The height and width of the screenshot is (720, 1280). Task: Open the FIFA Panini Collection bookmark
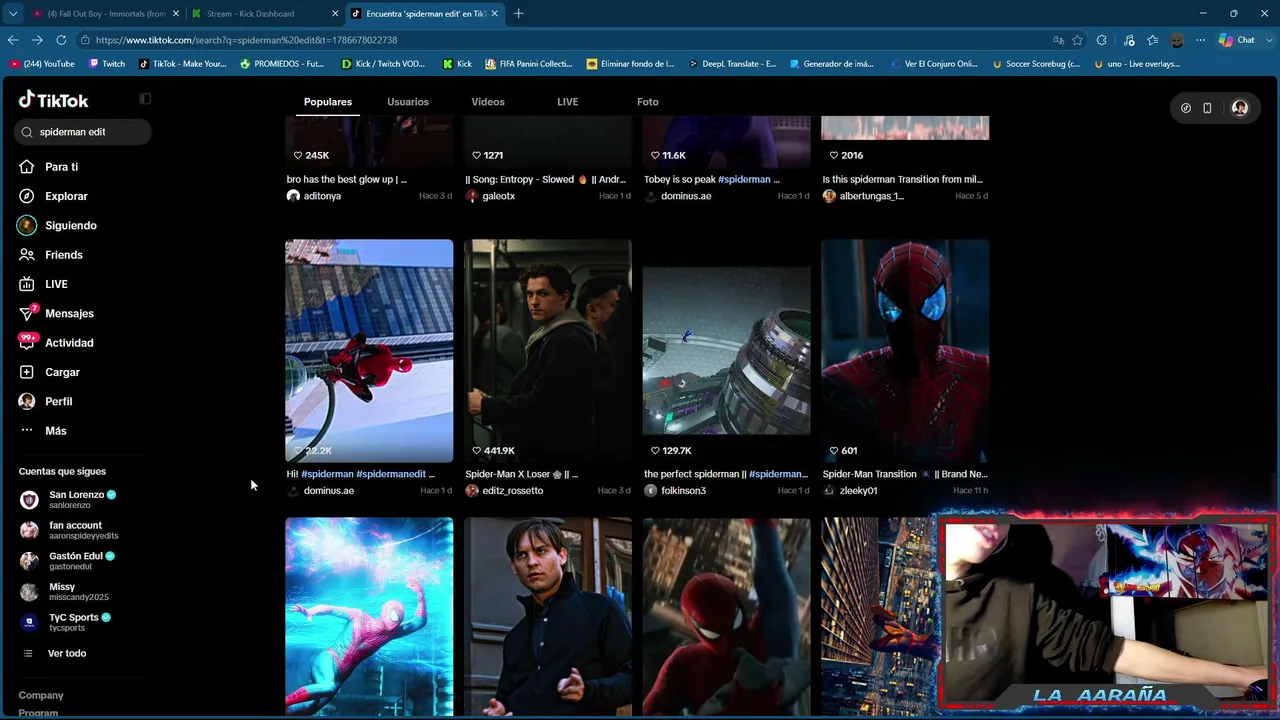coord(529,64)
